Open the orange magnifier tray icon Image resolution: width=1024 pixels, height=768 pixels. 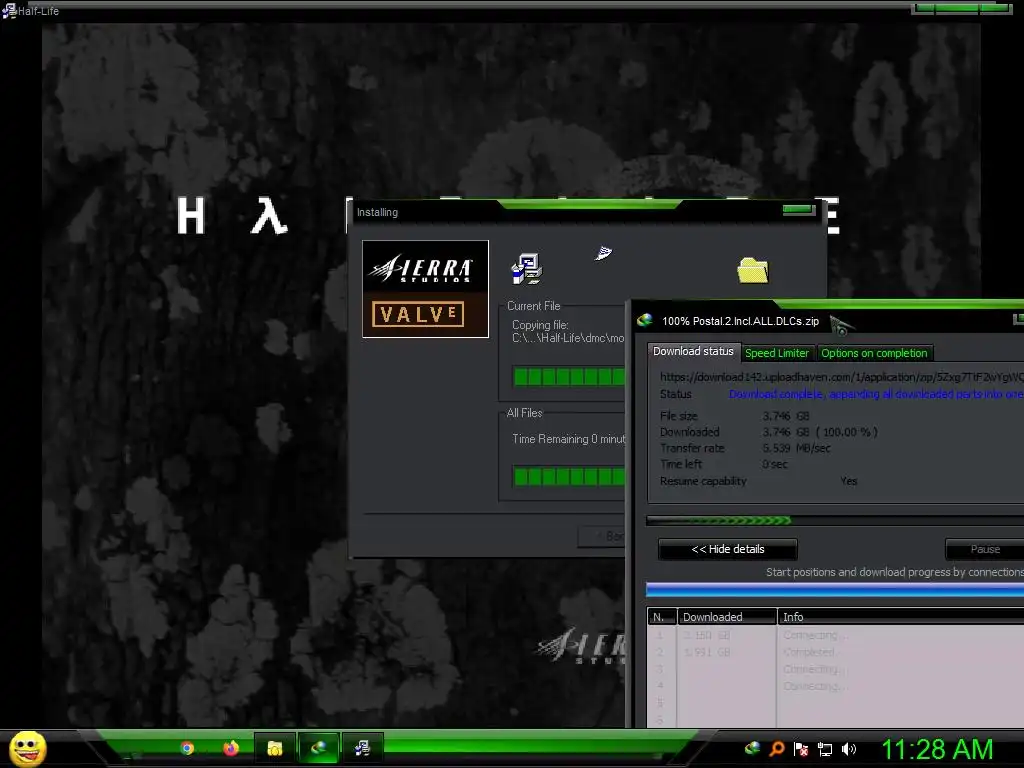[x=776, y=749]
